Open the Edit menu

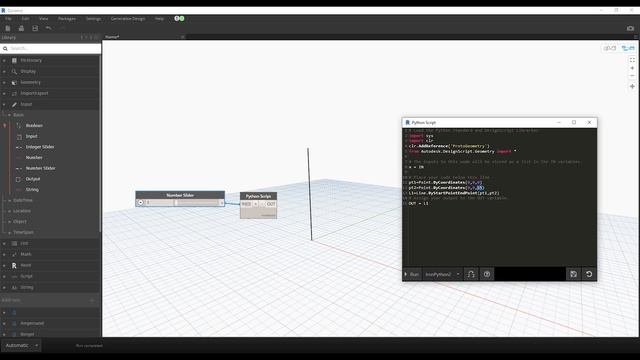25,19
